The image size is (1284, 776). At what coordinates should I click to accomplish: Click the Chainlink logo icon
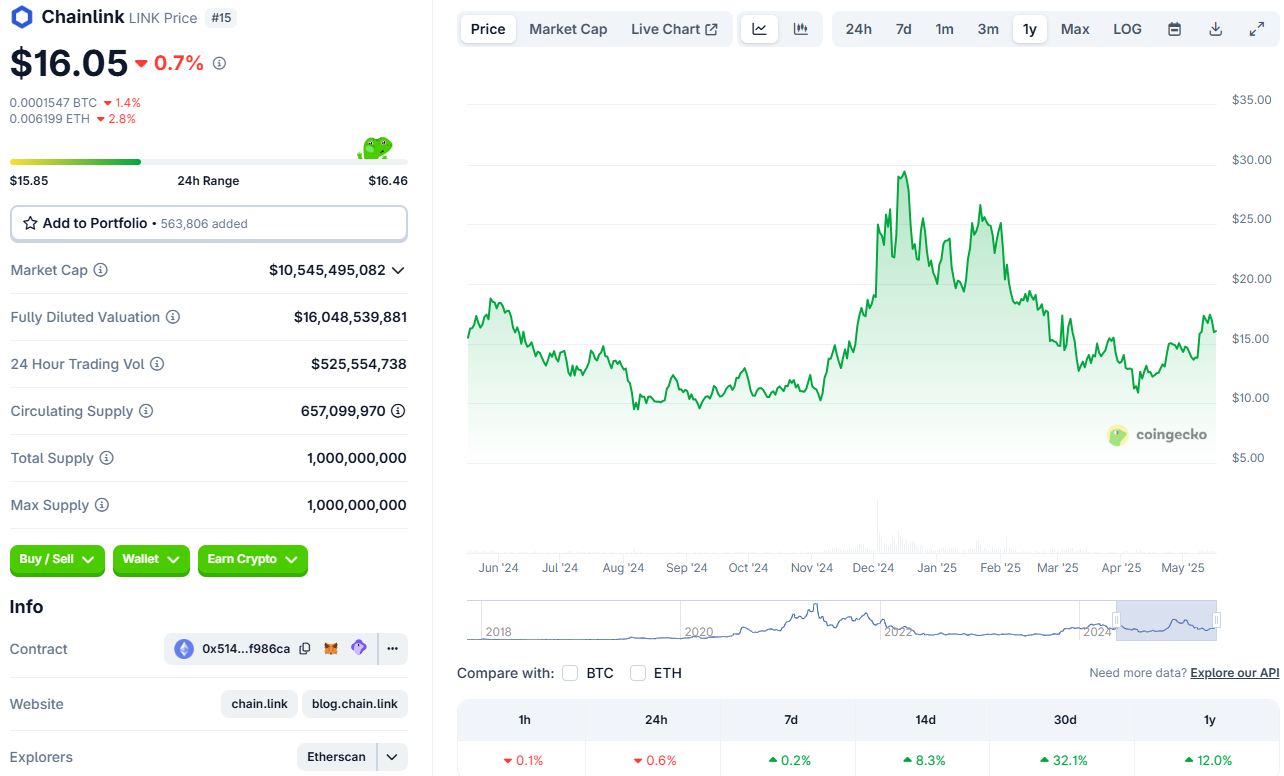[21, 17]
